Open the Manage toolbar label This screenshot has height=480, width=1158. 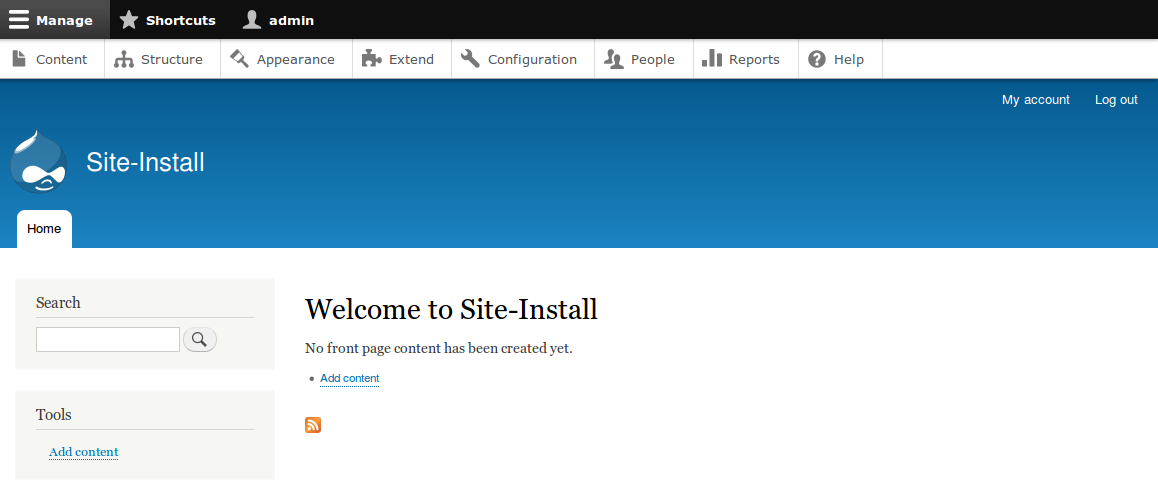(x=64, y=21)
